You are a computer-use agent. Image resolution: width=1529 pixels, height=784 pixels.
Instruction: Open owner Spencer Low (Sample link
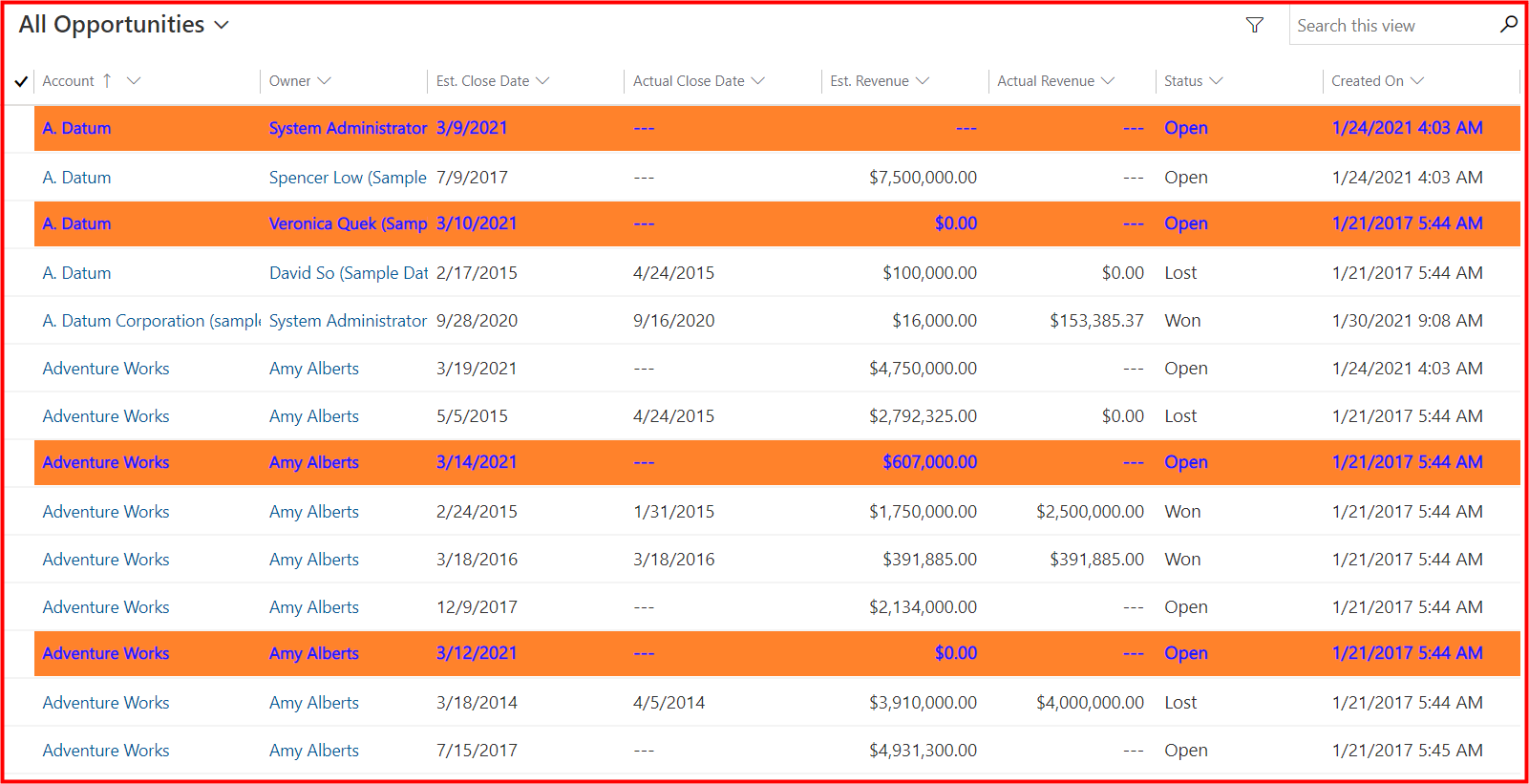pyautogui.click(x=348, y=178)
